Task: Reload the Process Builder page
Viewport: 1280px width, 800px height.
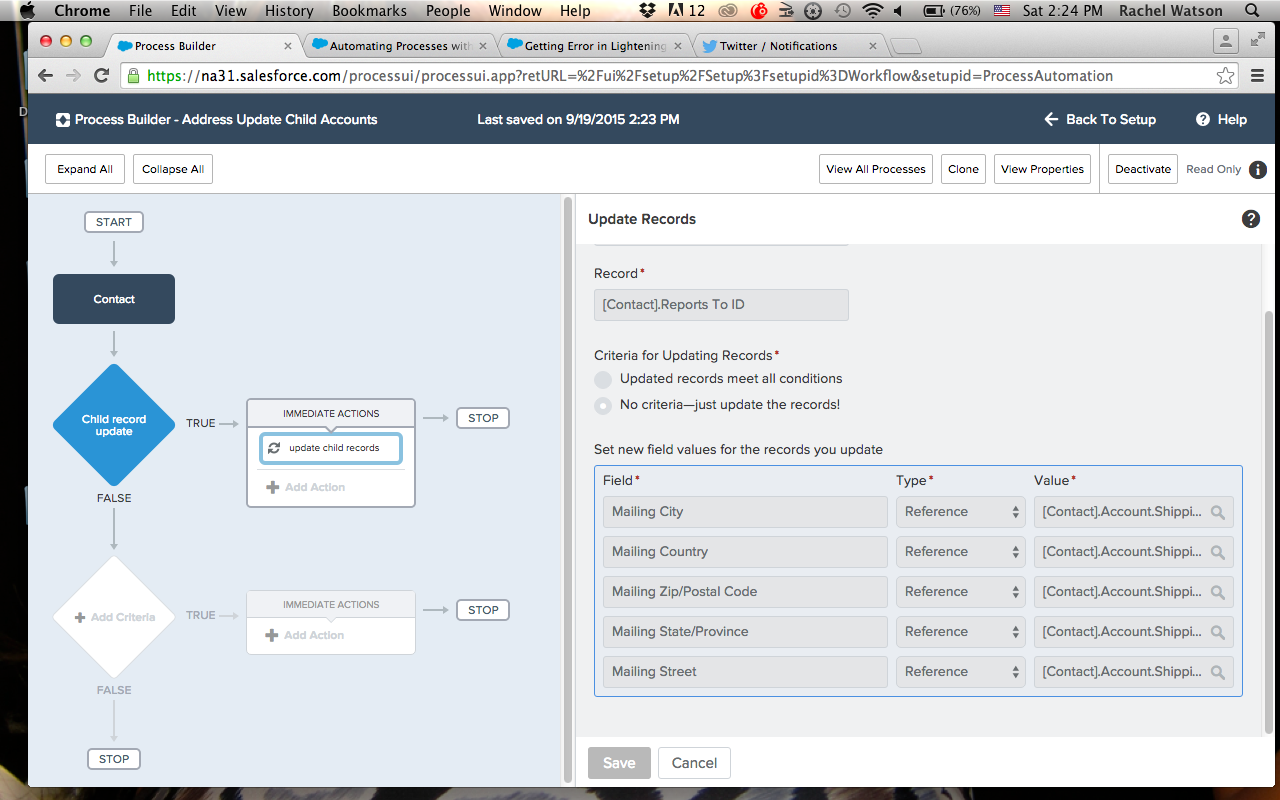Action: (x=101, y=76)
